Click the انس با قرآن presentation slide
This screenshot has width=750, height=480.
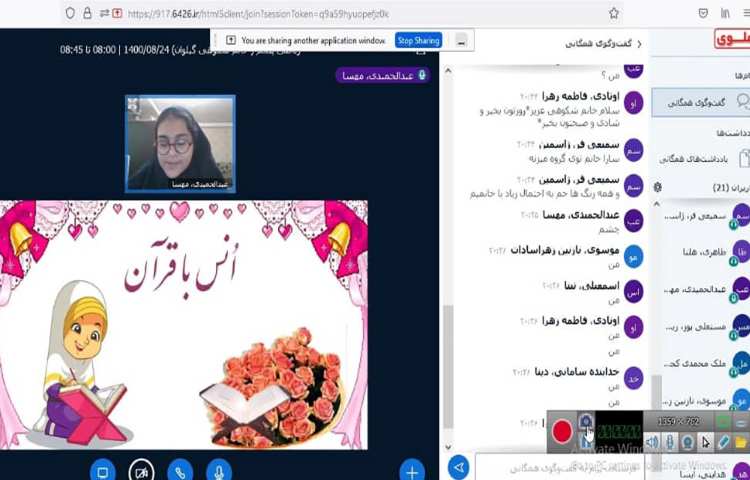click(x=184, y=325)
